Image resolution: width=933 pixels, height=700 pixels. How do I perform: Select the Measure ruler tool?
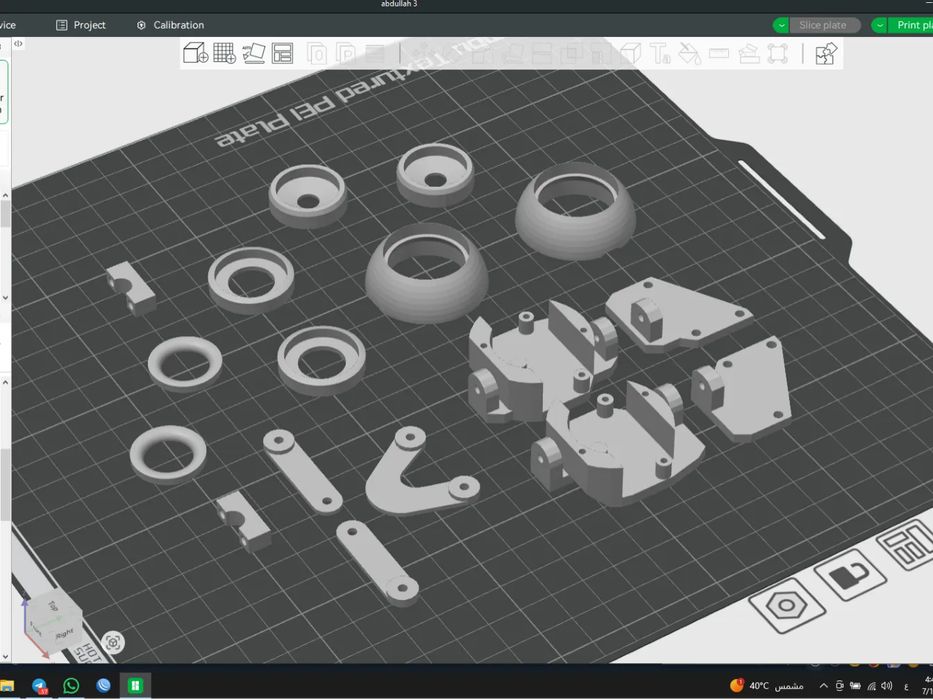(719, 54)
